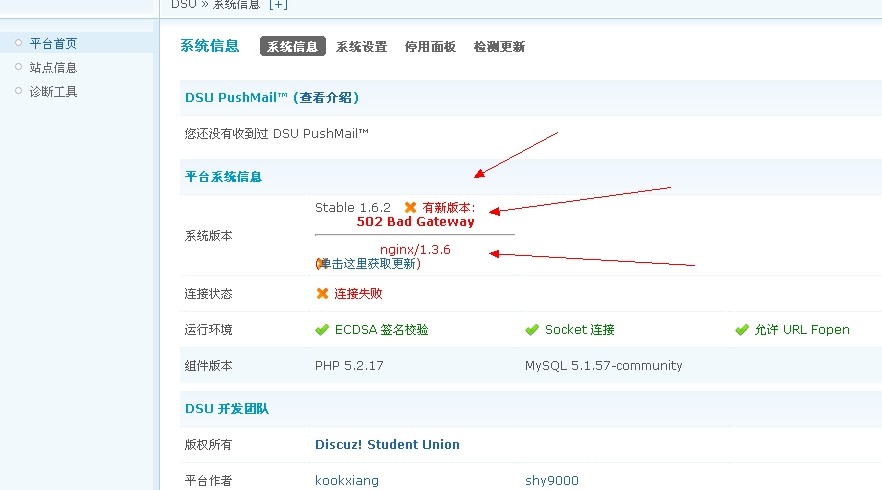The height and width of the screenshot is (490, 882).
Task: Click the 运行环境 row label
Action: point(208,330)
